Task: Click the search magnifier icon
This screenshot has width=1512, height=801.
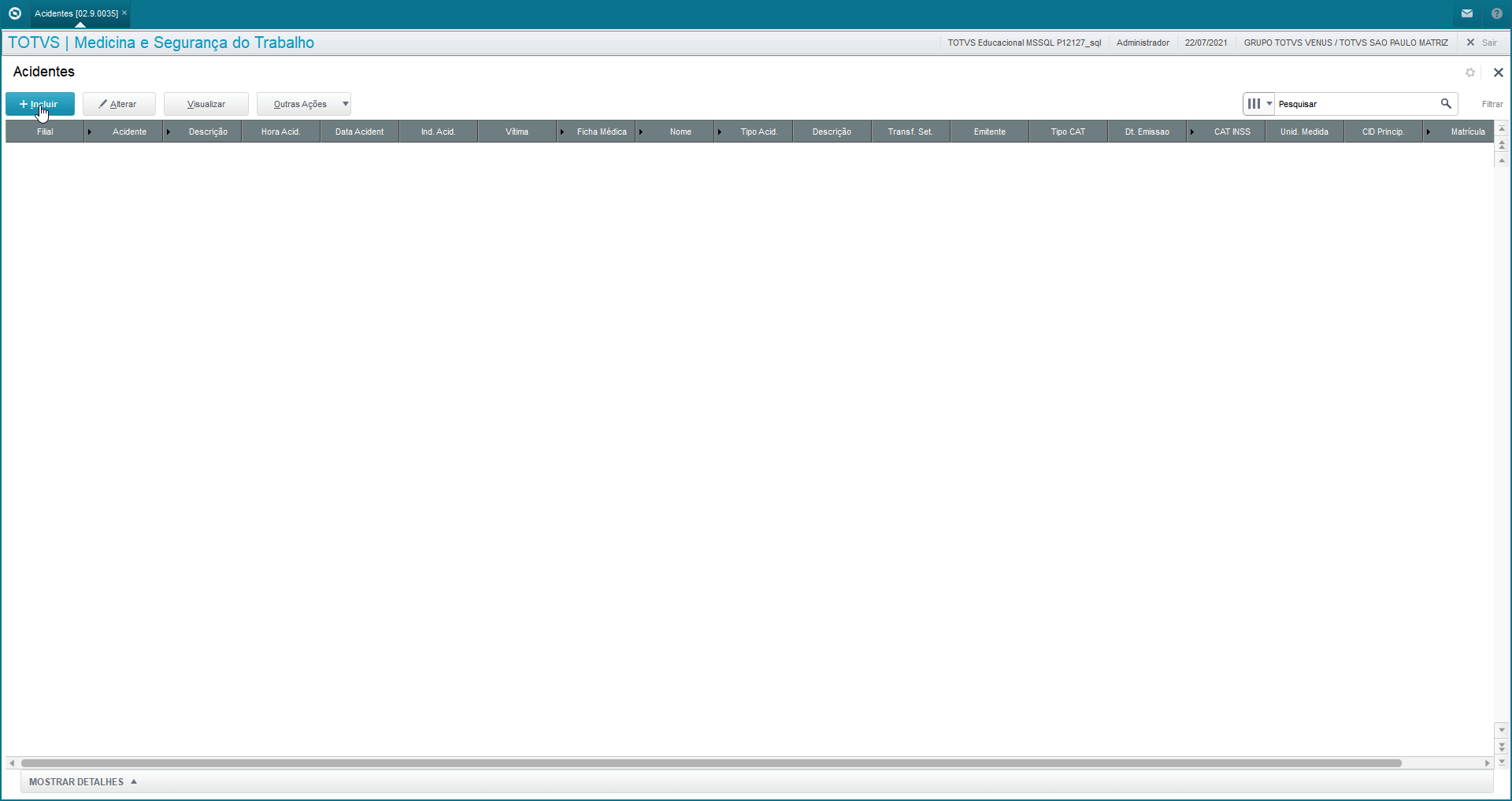Action: (x=1446, y=104)
